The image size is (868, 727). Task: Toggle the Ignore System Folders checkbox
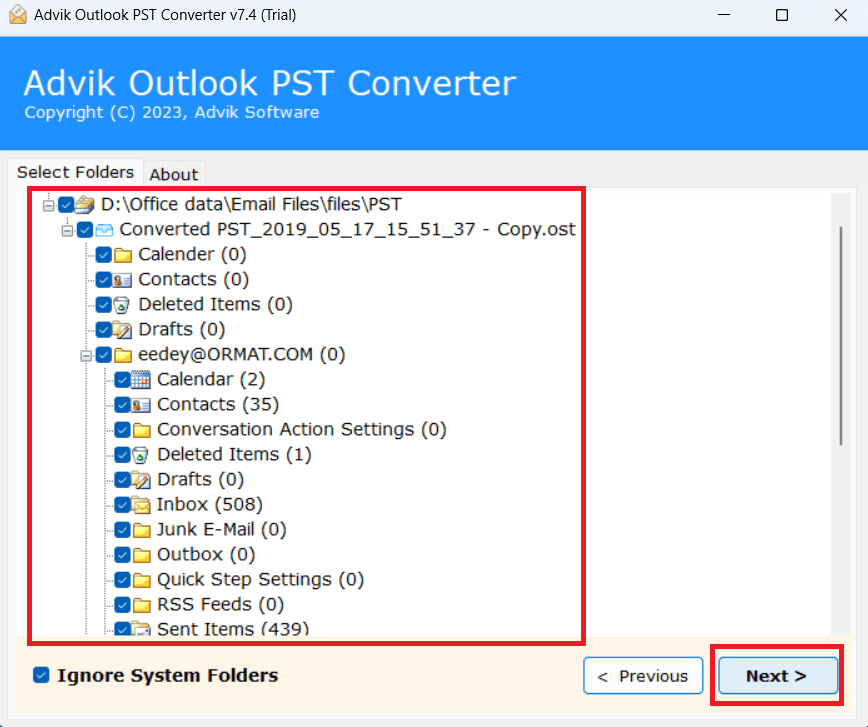[x=41, y=675]
